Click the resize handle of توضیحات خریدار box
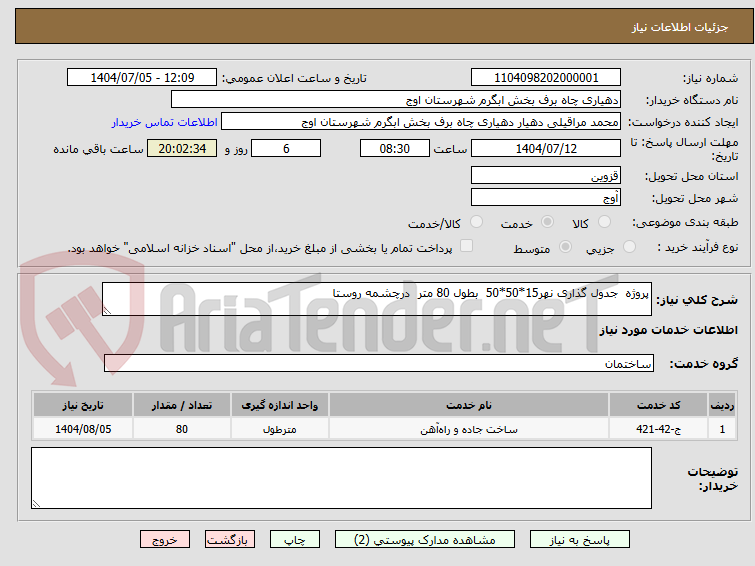 36,504
